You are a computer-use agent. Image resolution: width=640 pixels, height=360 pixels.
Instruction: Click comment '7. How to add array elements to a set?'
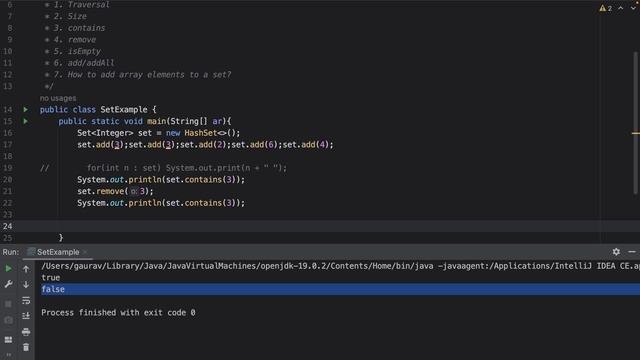(x=142, y=75)
